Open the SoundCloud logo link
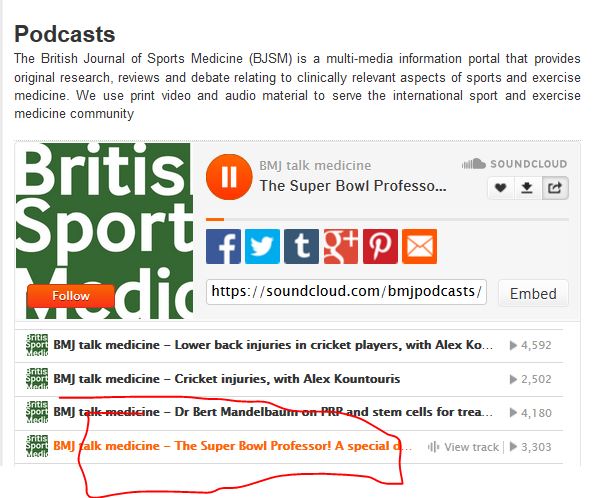 514,164
